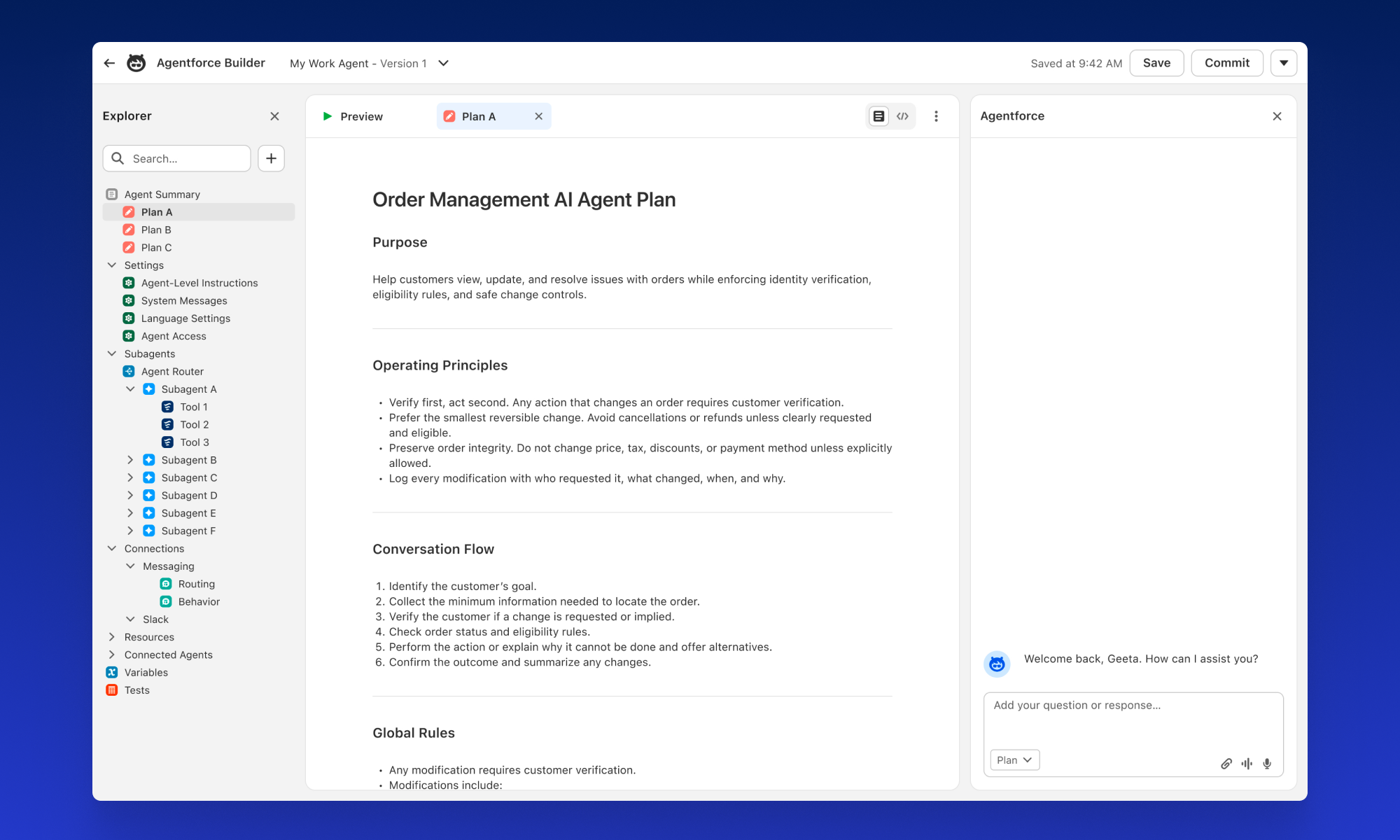Screen dimensions: 1400x840
Task: Click the Conversation Flow heading
Action: (433, 549)
